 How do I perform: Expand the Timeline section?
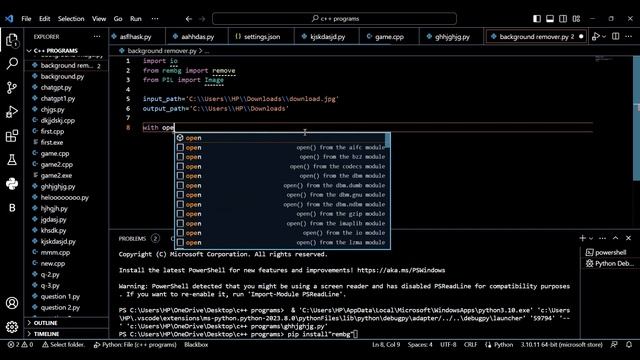46,334
